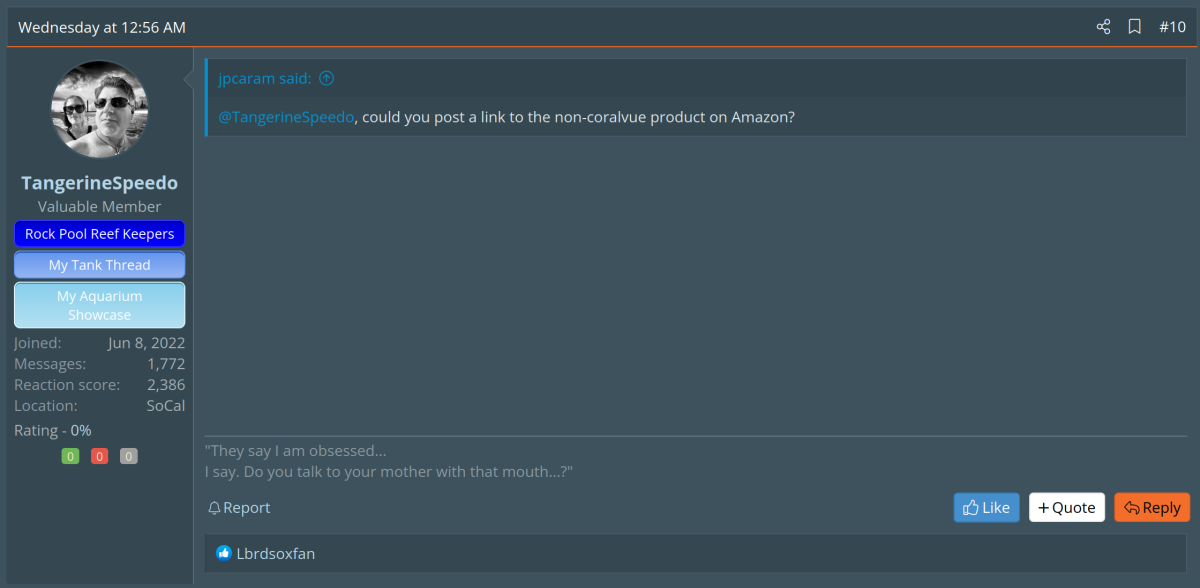This screenshot has width=1200, height=588.
Task: Click the "jpcaram said:" quote header
Action: pyautogui.click(x=265, y=78)
